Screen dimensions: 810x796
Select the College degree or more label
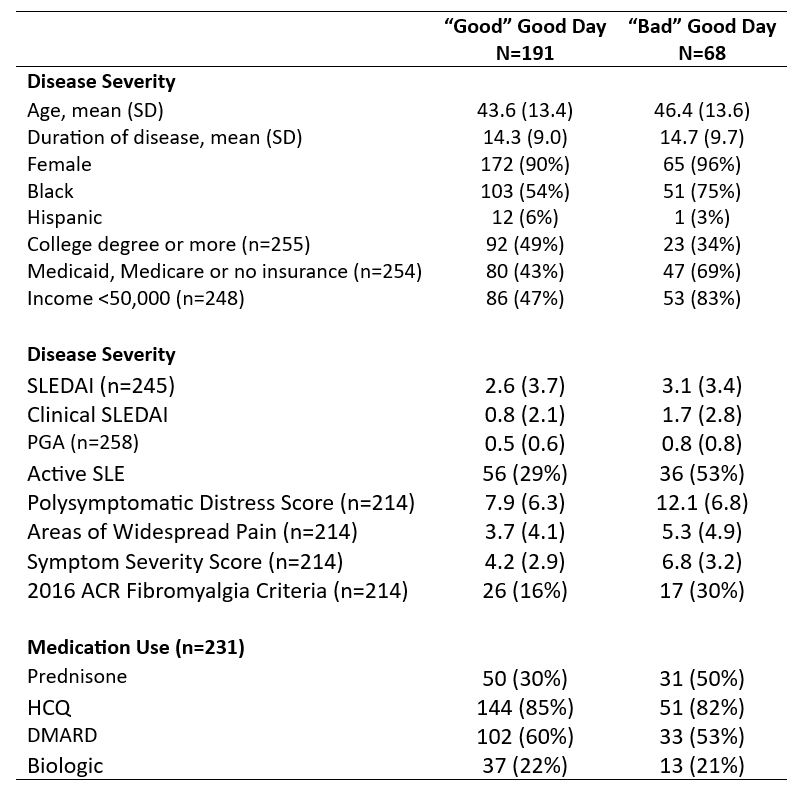click(x=168, y=244)
